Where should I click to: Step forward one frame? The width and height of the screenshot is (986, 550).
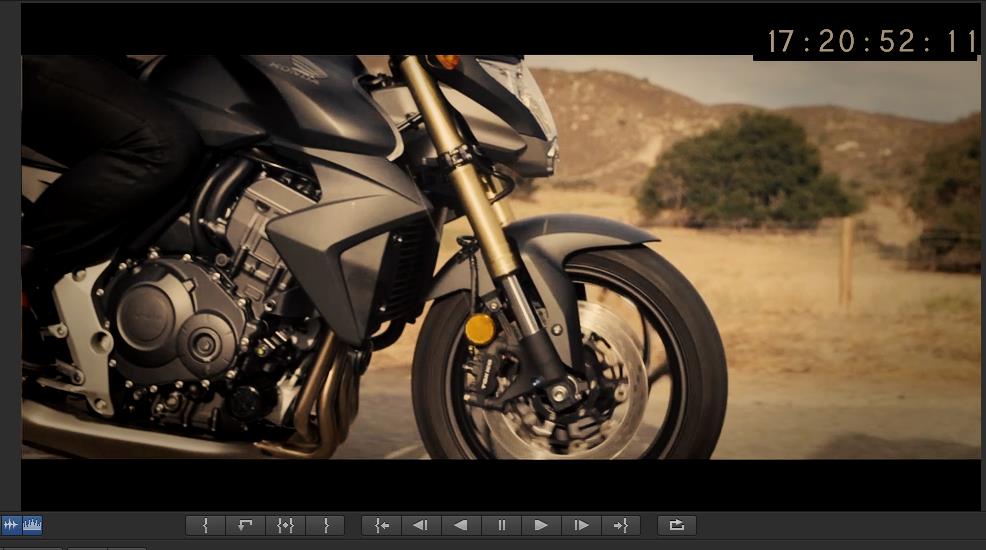[581, 525]
